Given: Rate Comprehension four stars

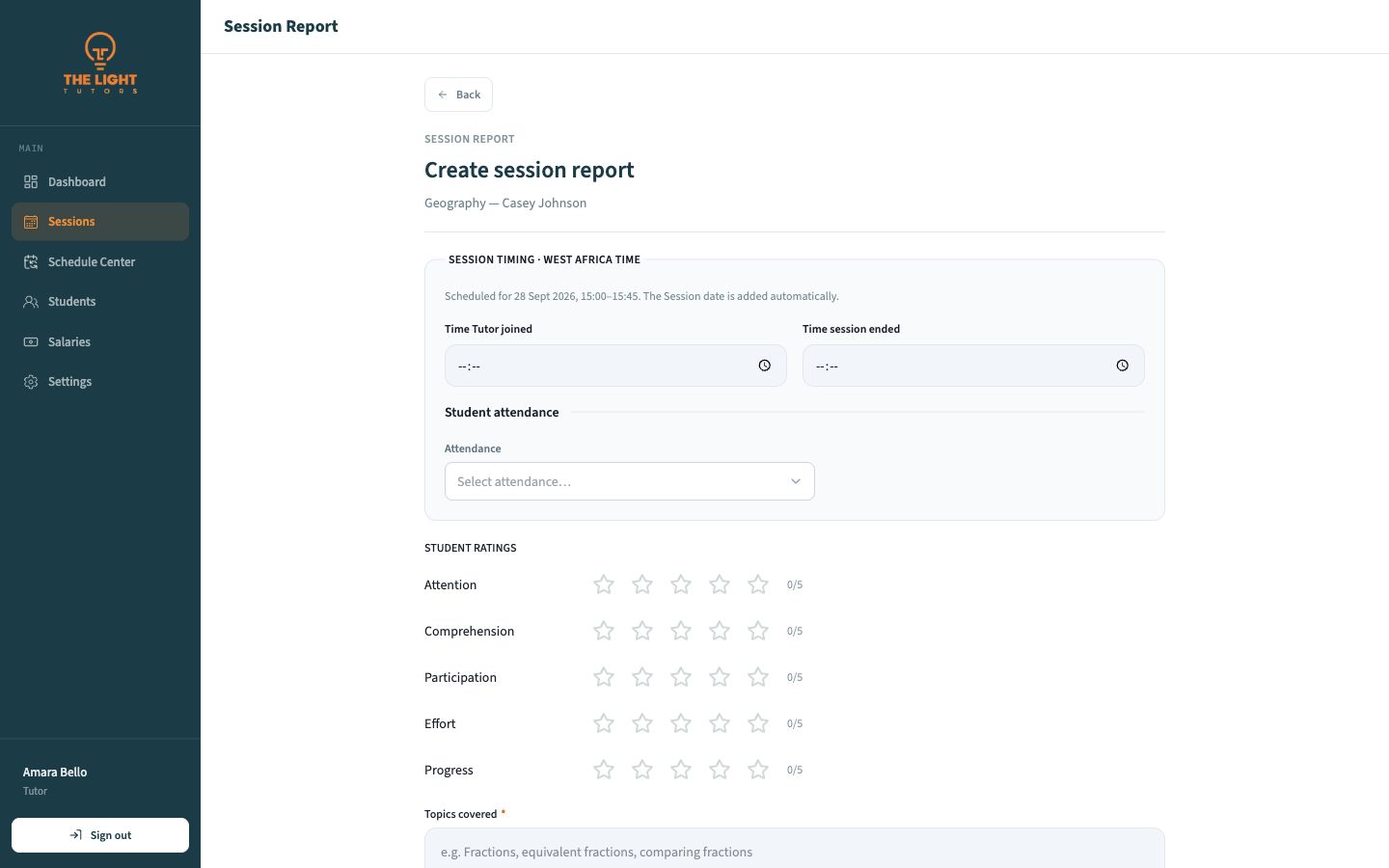Looking at the screenshot, I should point(720,631).
